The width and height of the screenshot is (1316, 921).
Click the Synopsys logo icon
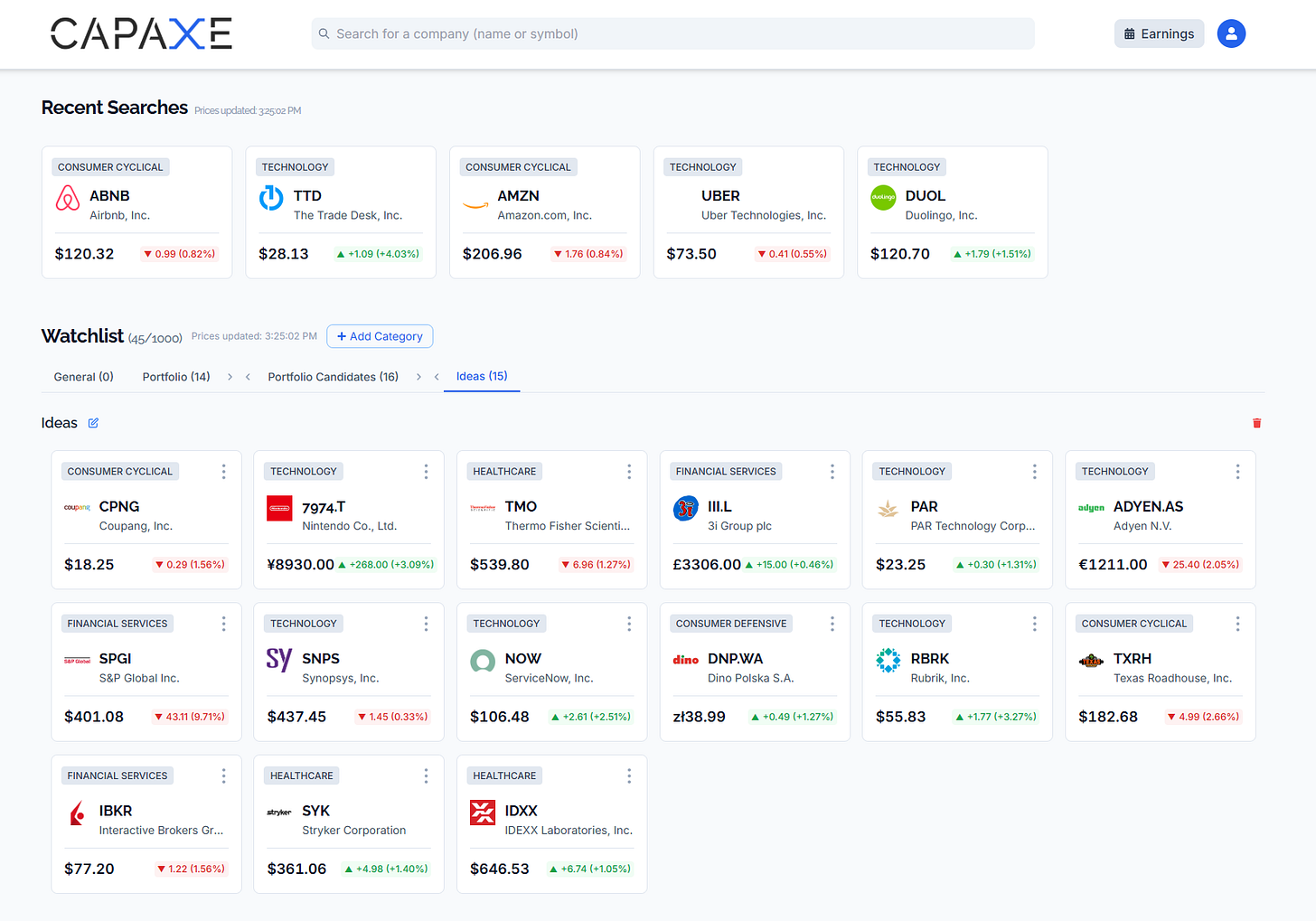(279, 660)
